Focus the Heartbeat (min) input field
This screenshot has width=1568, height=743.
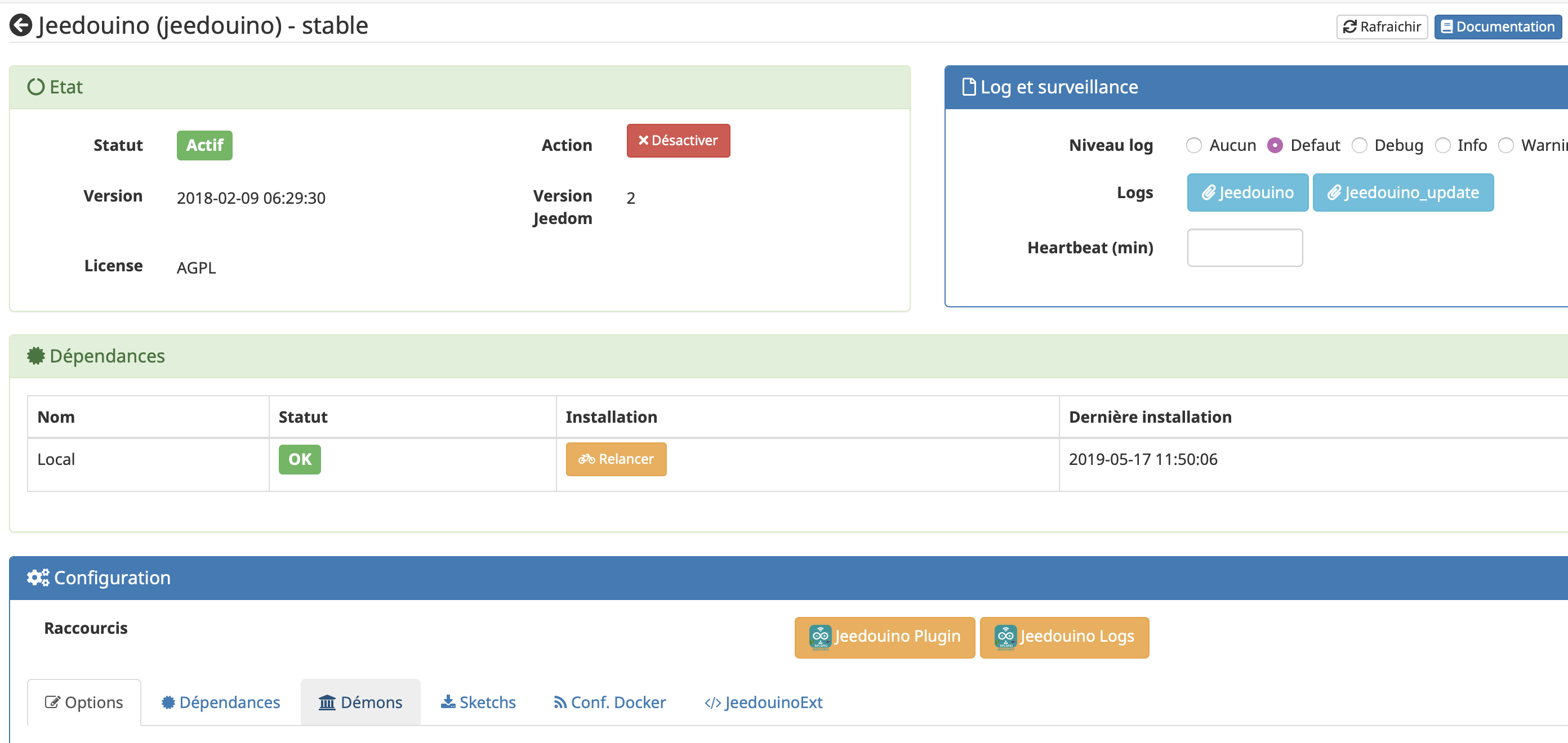tap(1244, 248)
